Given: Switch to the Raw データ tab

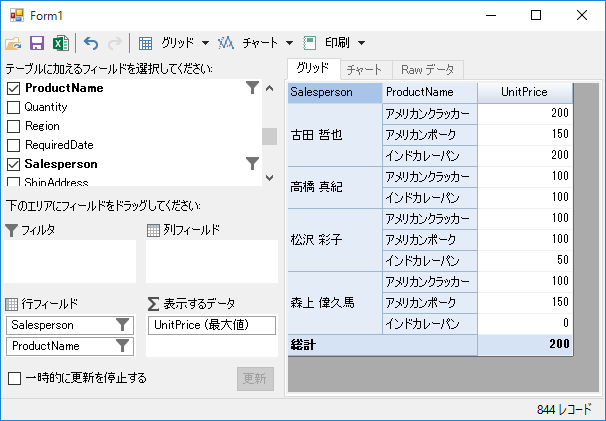Looking at the screenshot, I should coord(427,70).
